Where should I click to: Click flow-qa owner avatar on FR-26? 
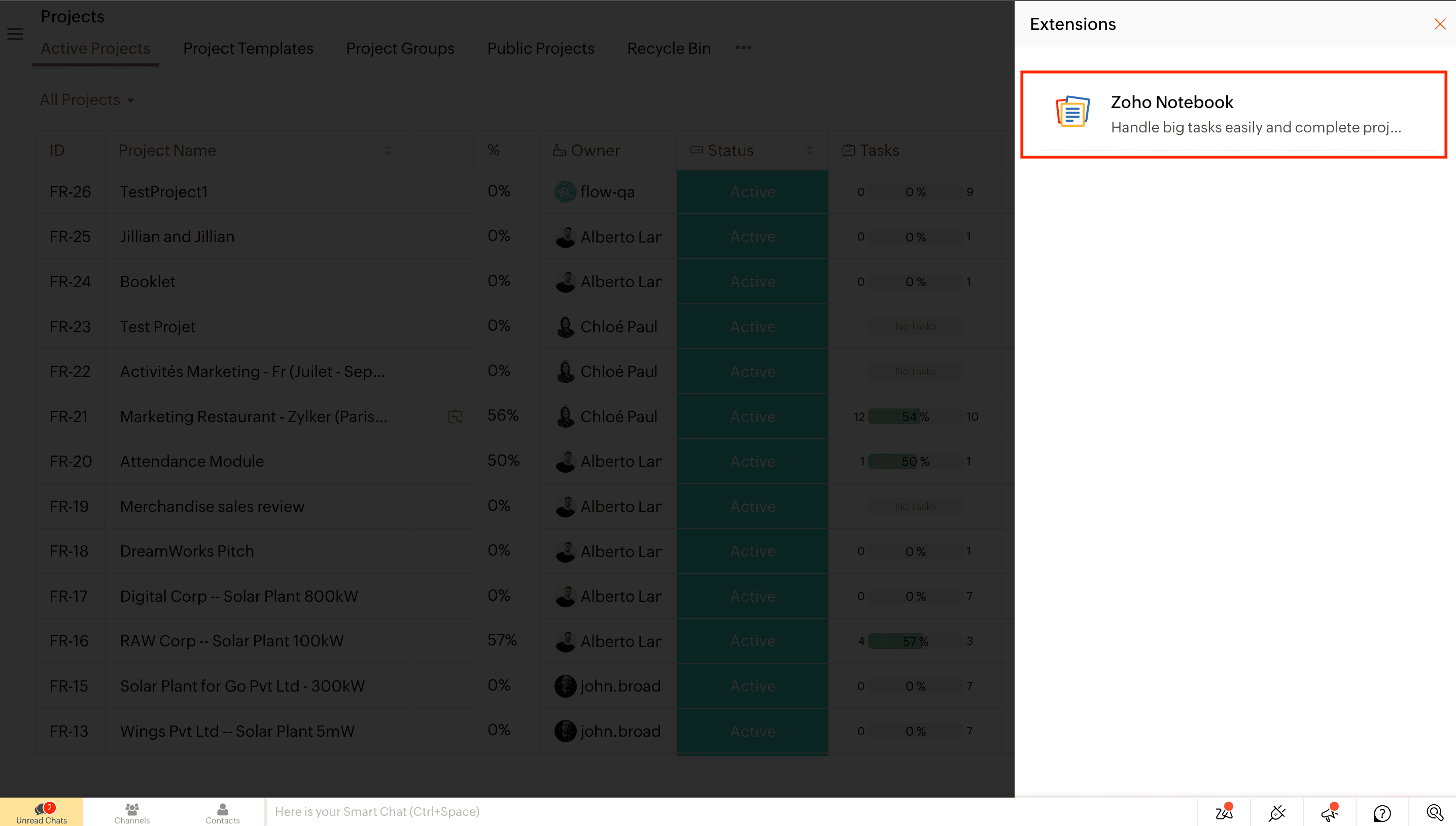pos(565,192)
